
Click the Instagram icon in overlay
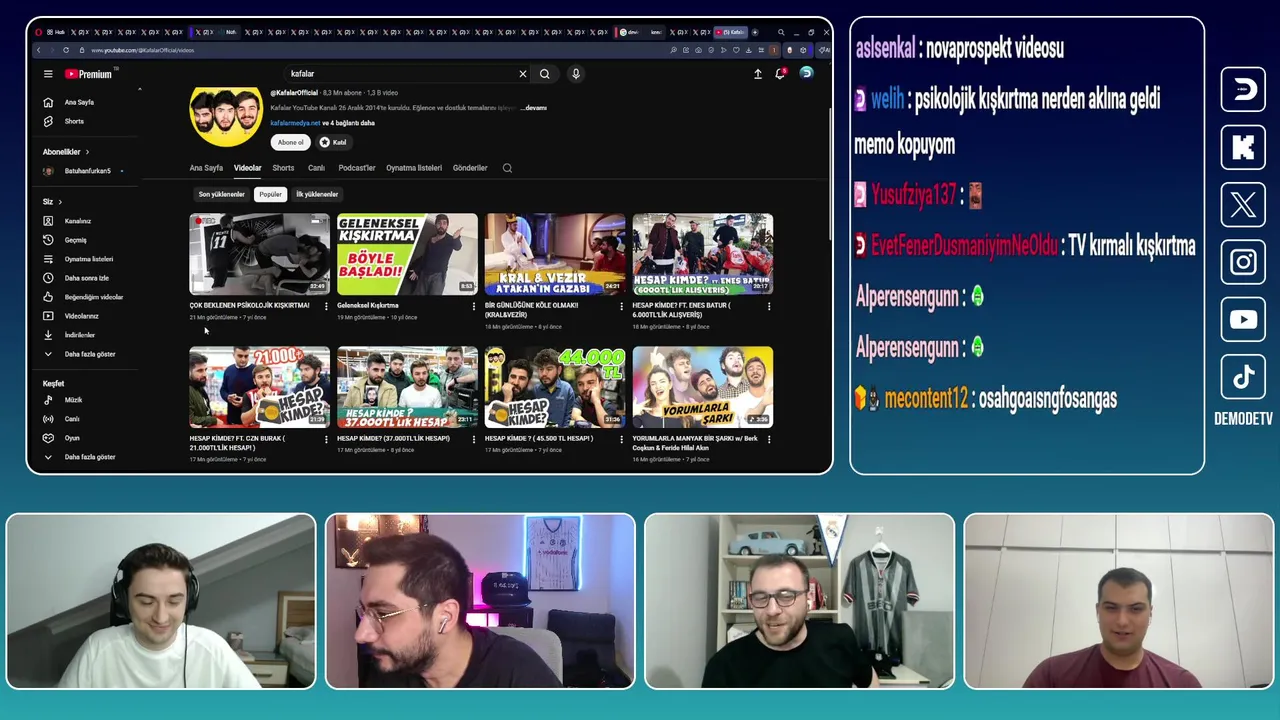(1243, 262)
